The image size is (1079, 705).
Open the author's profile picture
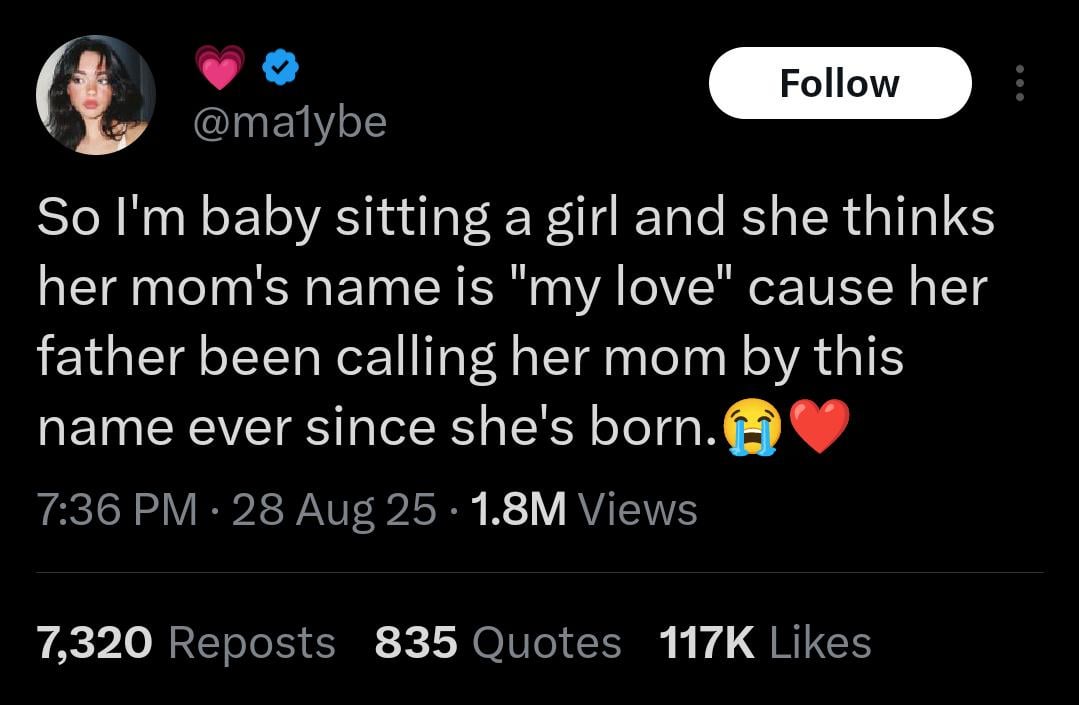coord(96,95)
